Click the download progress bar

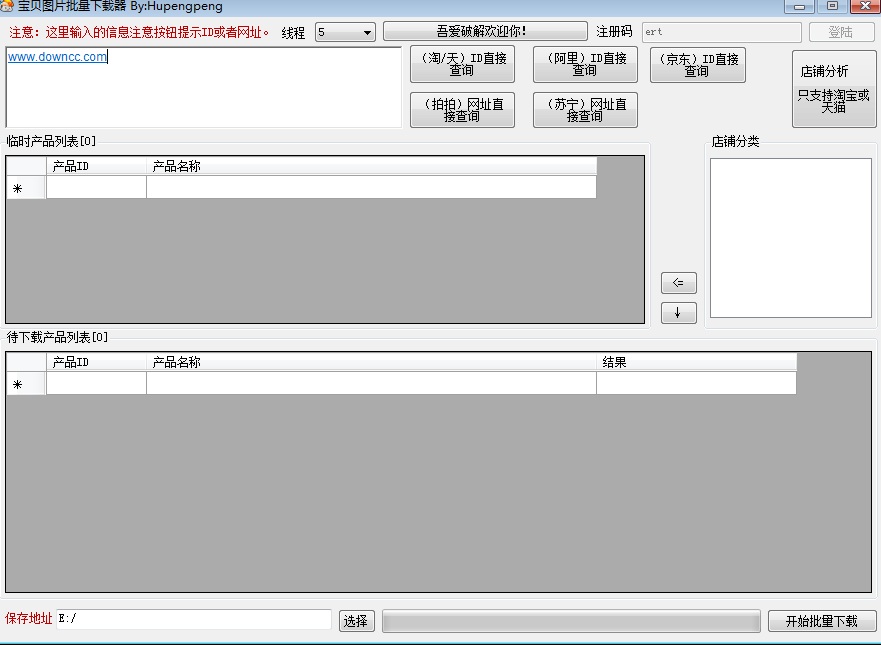pyautogui.click(x=571, y=621)
